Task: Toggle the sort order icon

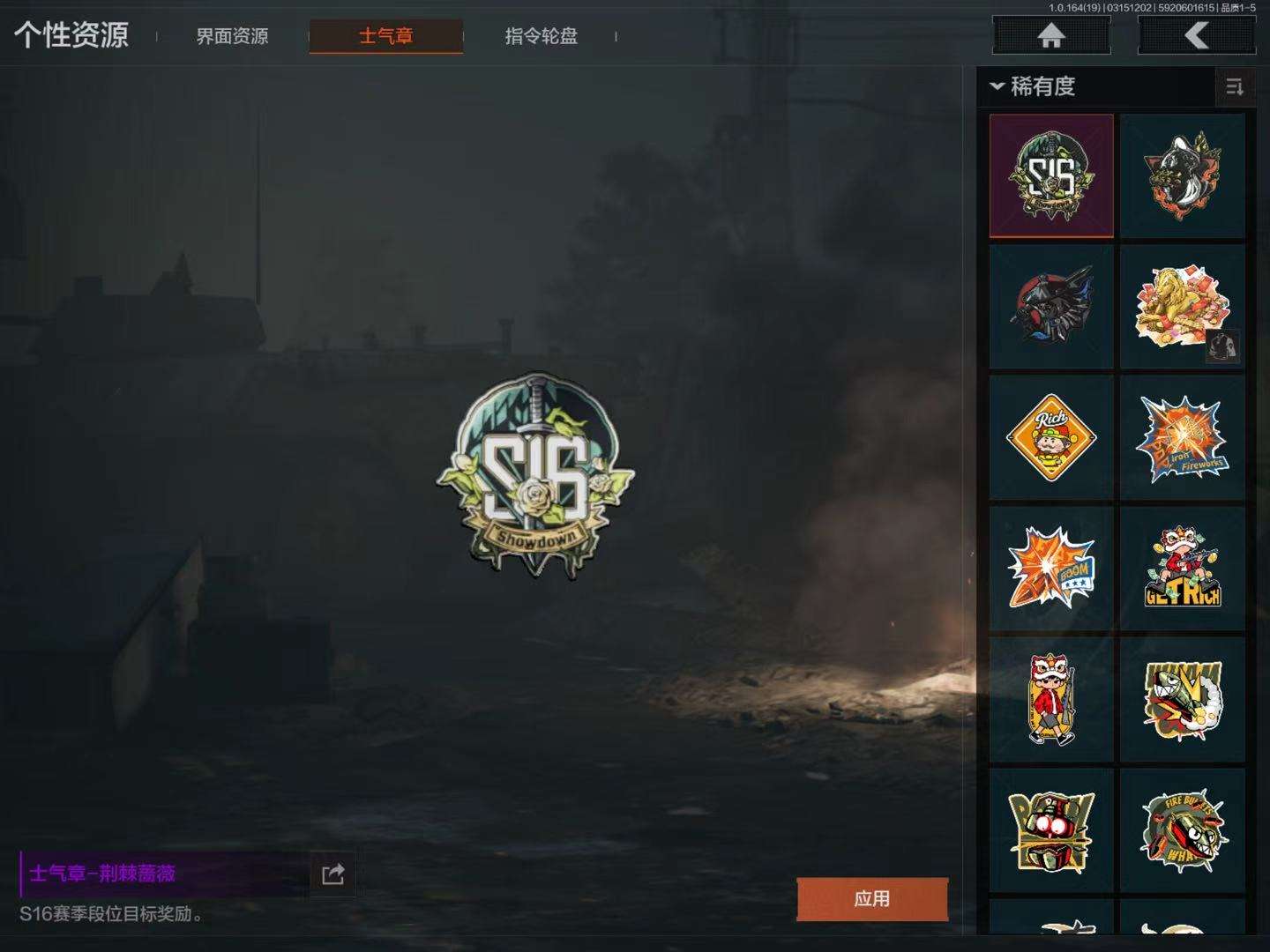Action: click(1235, 86)
